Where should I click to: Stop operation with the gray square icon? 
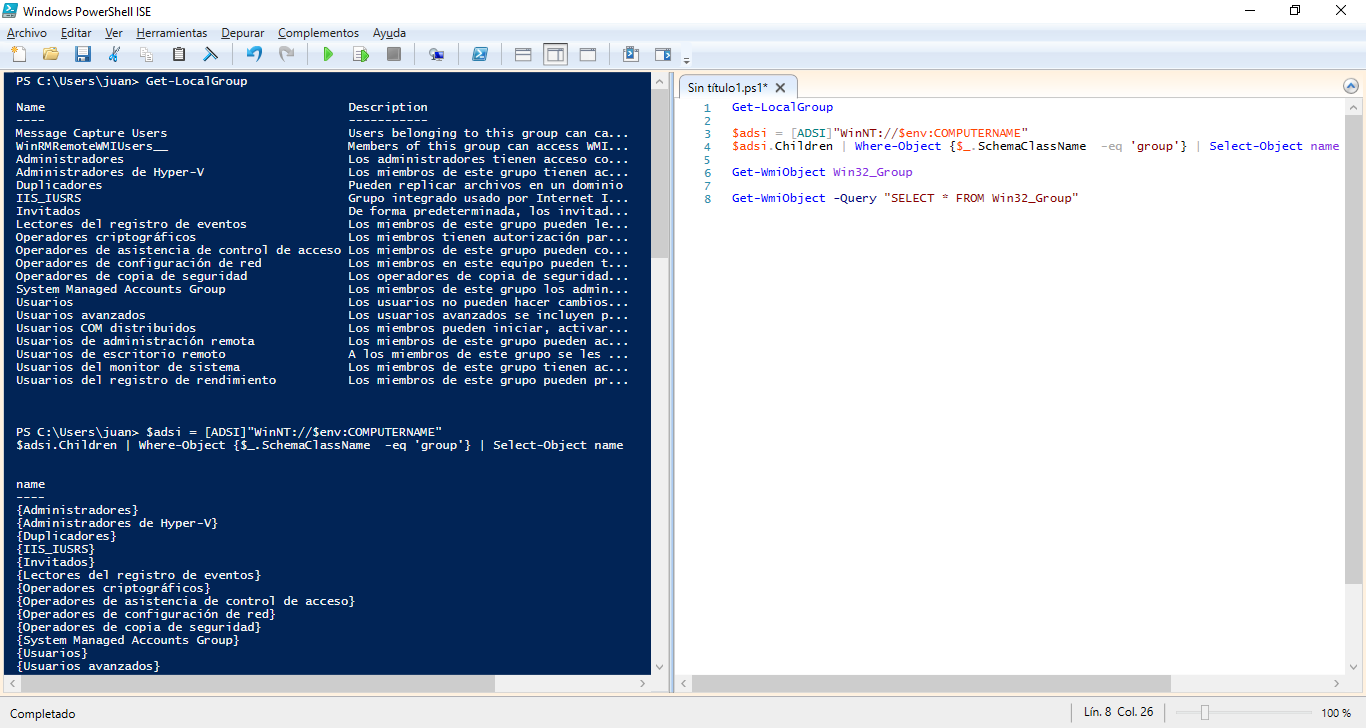click(x=393, y=54)
